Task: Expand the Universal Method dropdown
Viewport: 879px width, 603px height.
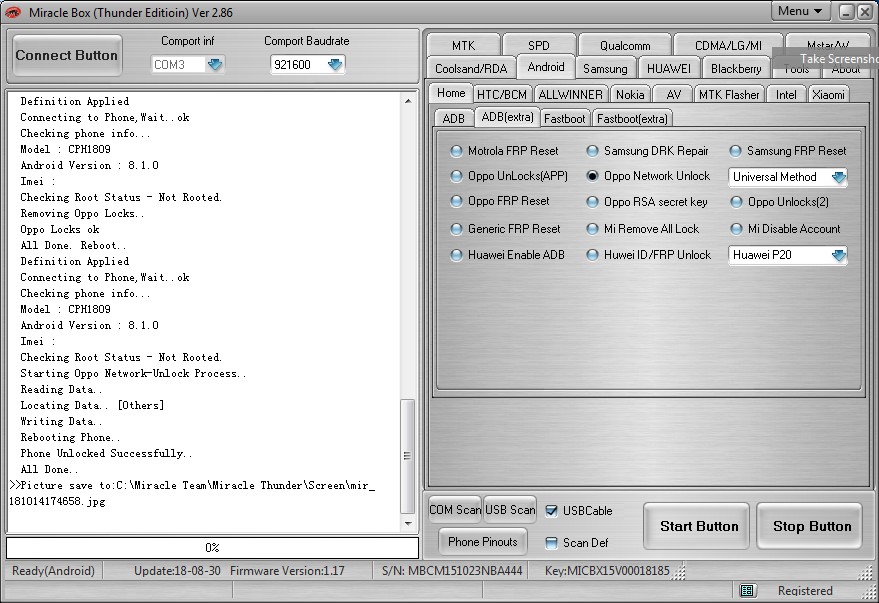Action: point(839,177)
